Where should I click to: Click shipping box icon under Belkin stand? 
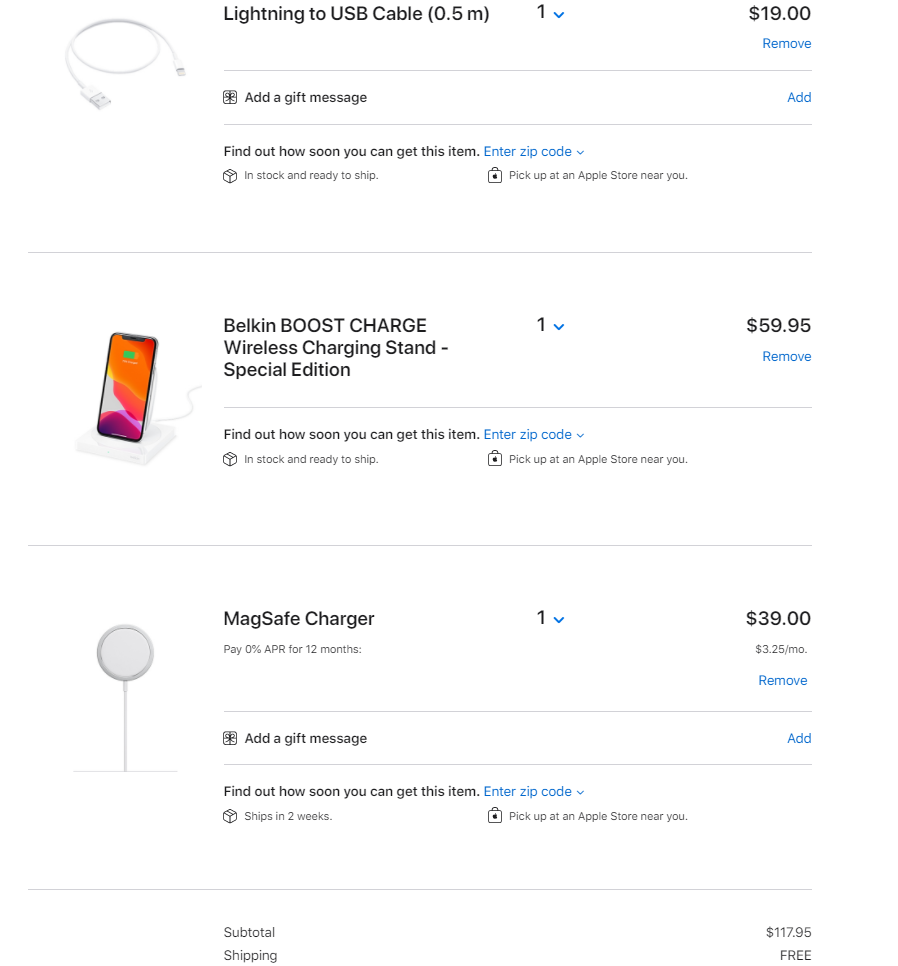click(x=230, y=460)
